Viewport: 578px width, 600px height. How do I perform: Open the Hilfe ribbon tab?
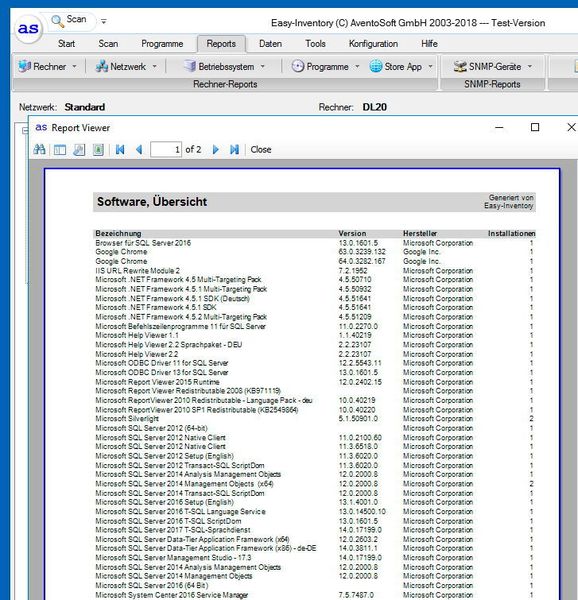point(429,44)
